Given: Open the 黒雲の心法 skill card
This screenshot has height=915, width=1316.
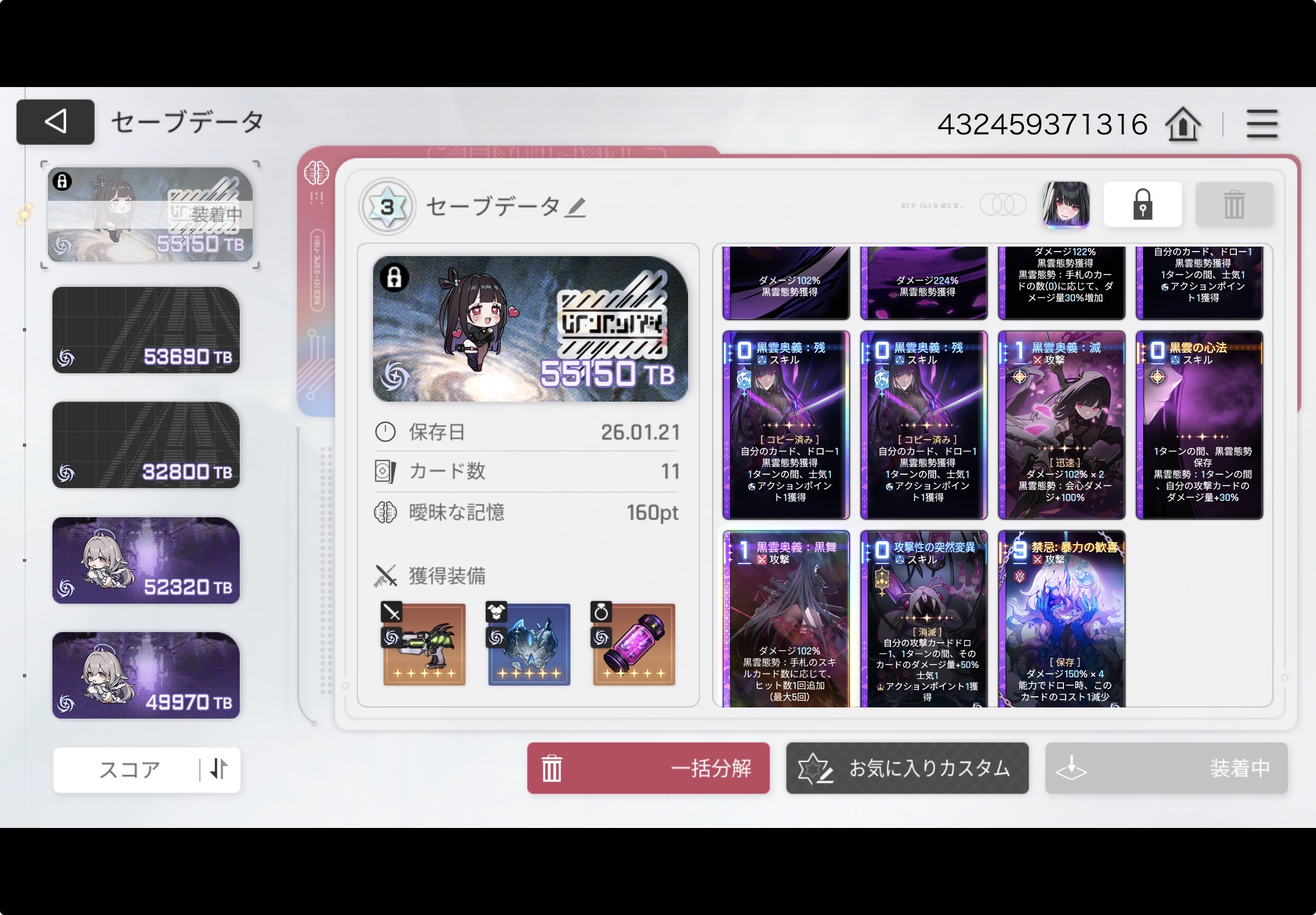Looking at the screenshot, I should pos(1199,425).
